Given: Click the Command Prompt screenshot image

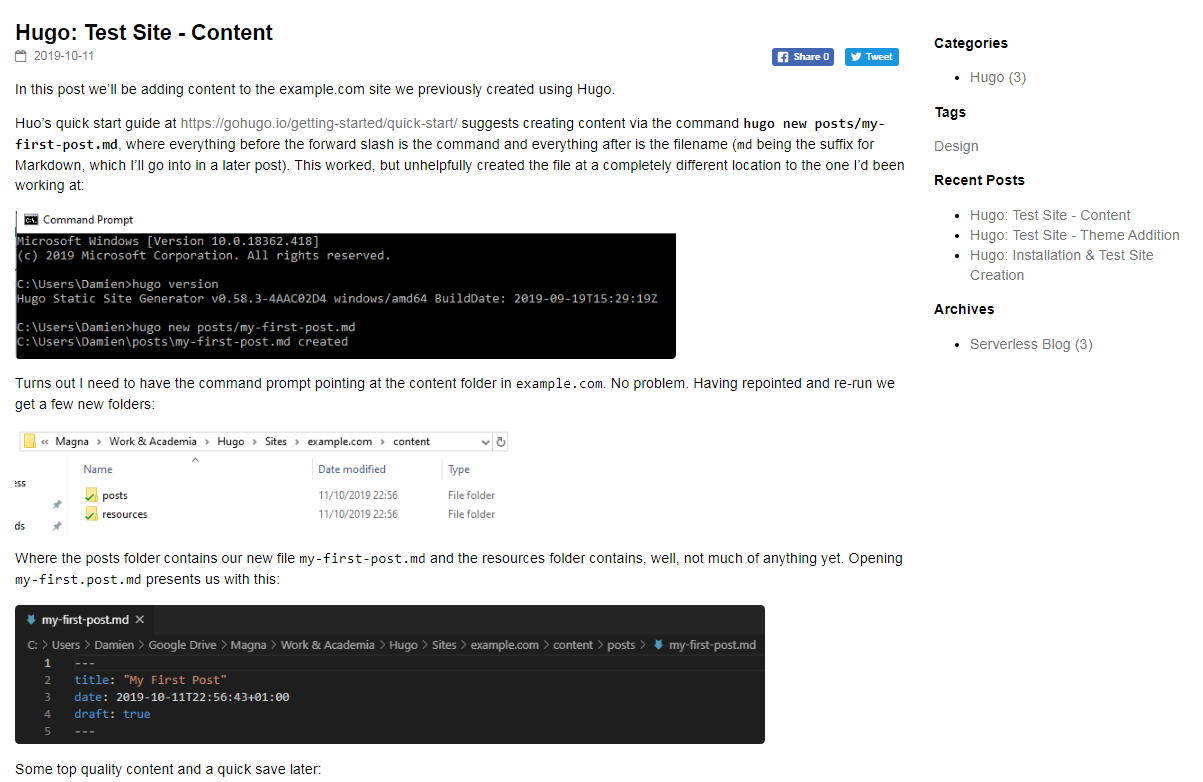Looking at the screenshot, I should (x=346, y=283).
